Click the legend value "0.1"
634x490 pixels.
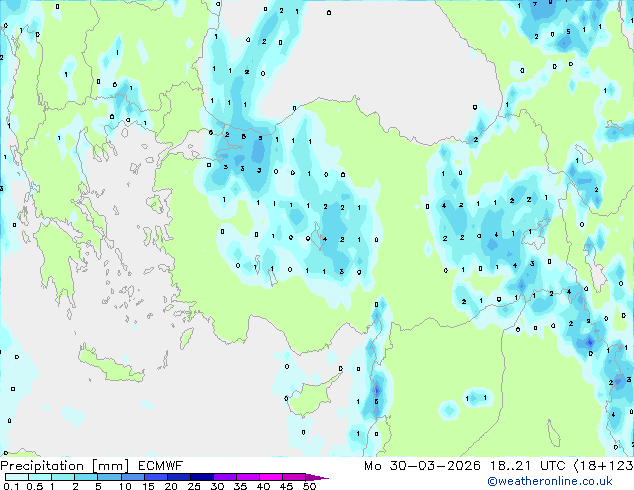click(11, 486)
